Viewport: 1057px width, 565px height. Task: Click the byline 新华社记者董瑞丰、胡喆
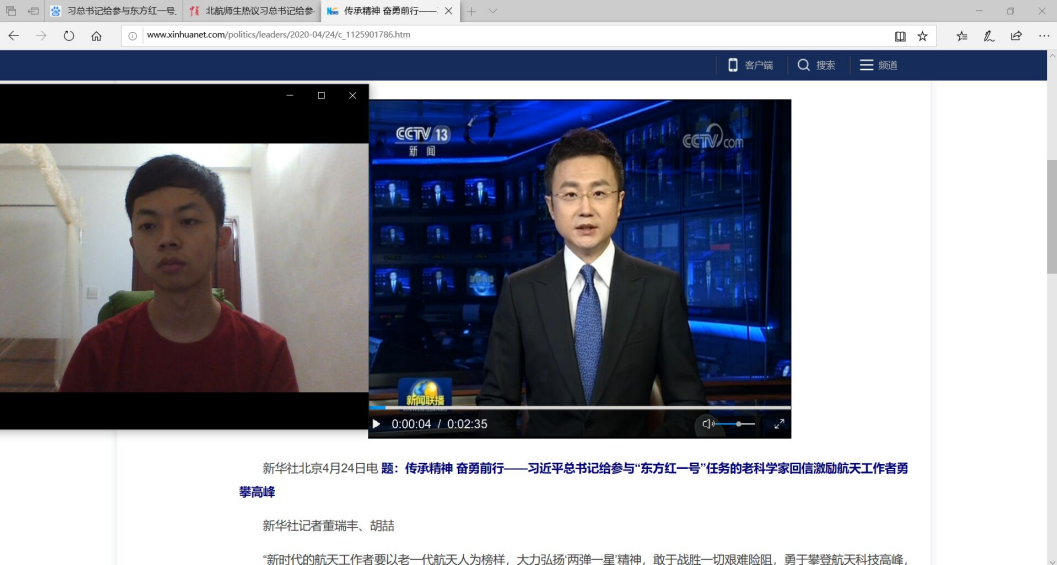(x=328, y=526)
